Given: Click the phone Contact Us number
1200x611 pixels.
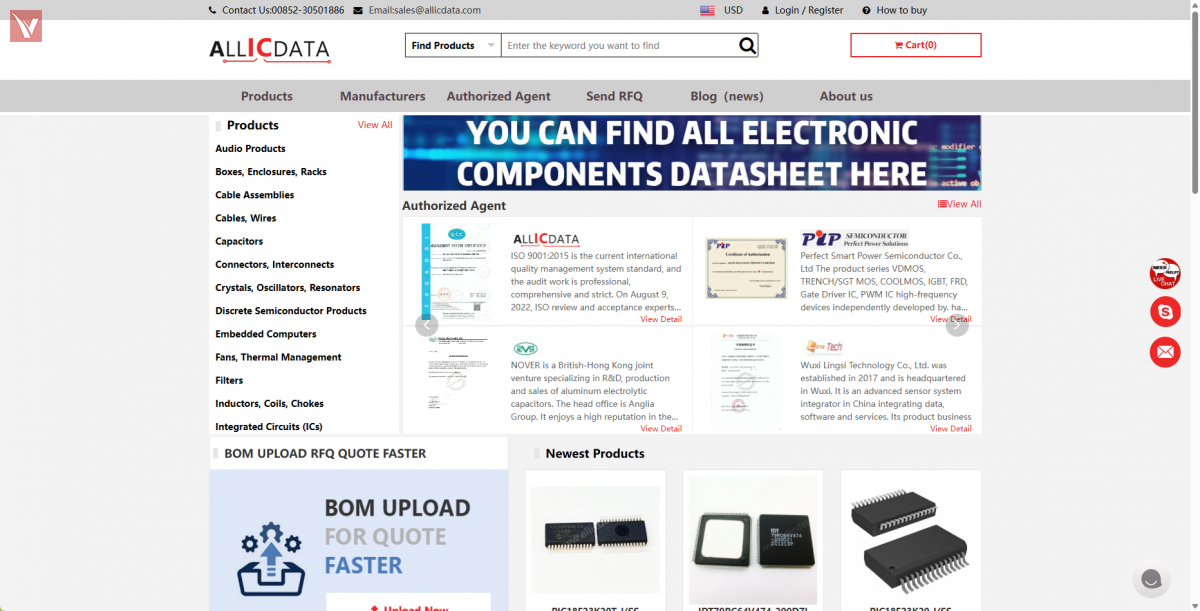Looking at the screenshot, I should pyautogui.click(x=283, y=10).
